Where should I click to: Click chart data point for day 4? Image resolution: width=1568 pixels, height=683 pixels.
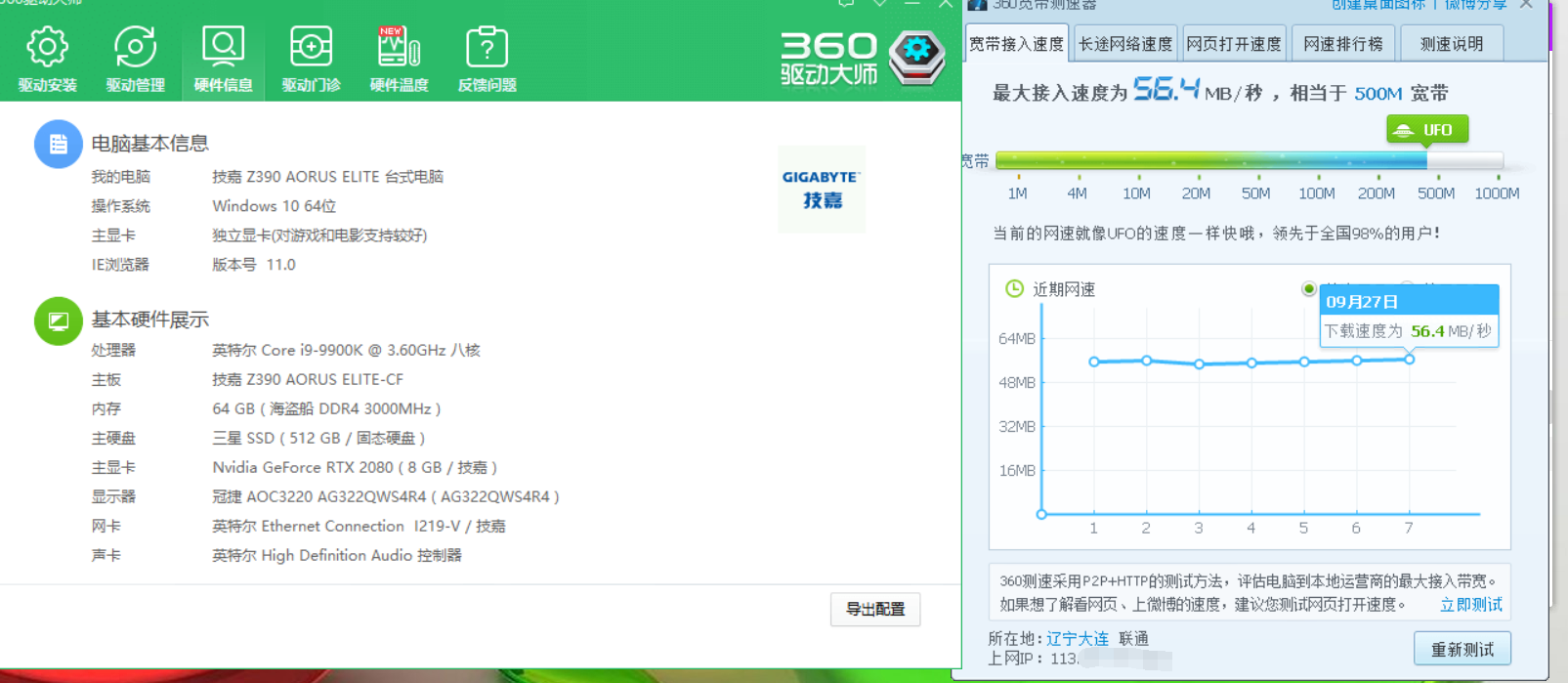tap(1251, 363)
